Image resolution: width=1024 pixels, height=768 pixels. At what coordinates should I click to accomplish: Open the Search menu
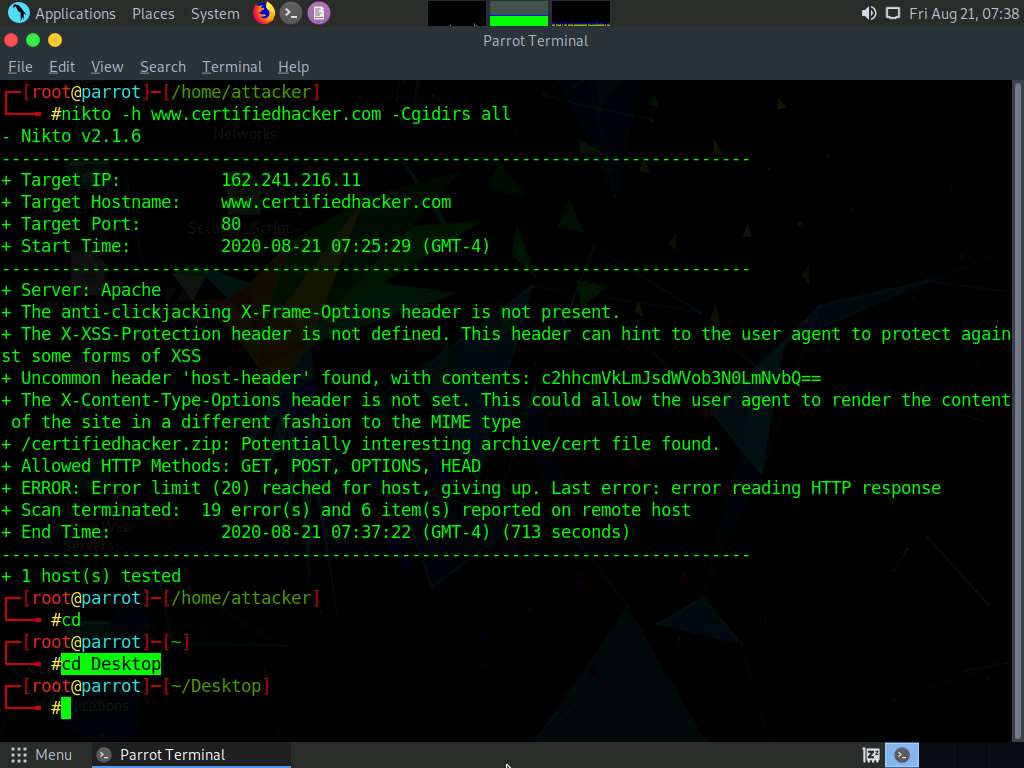coord(163,67)
